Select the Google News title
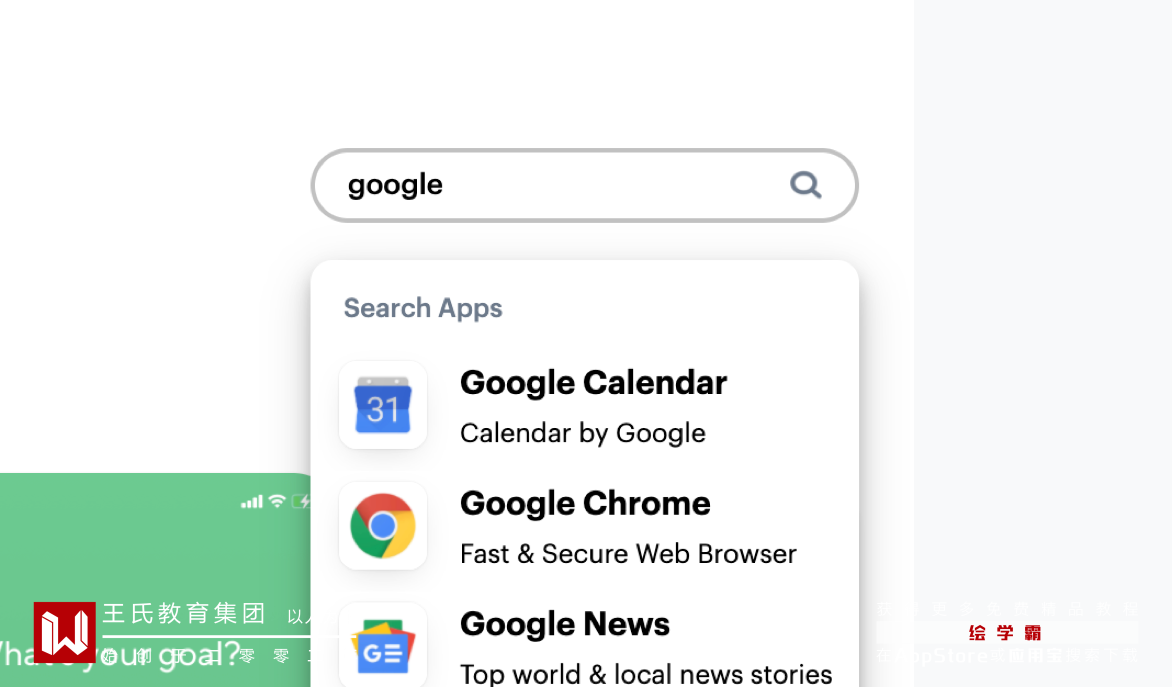 pos(565,625)
